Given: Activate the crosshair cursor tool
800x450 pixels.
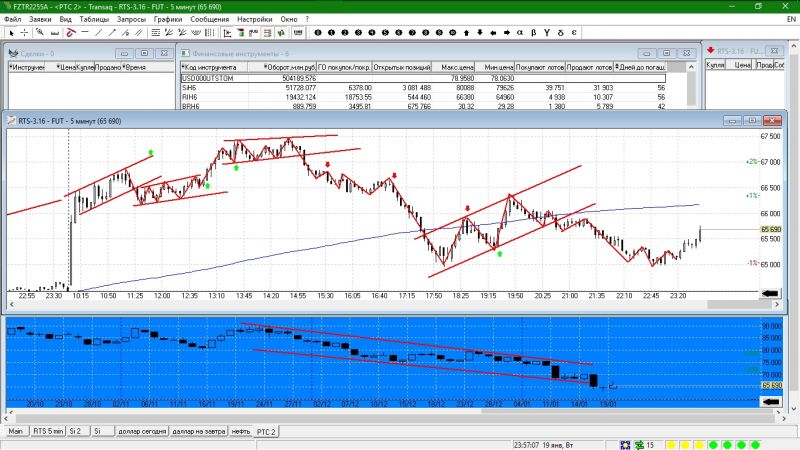Looking at the screenshot, I should click(x=24, y=33).
